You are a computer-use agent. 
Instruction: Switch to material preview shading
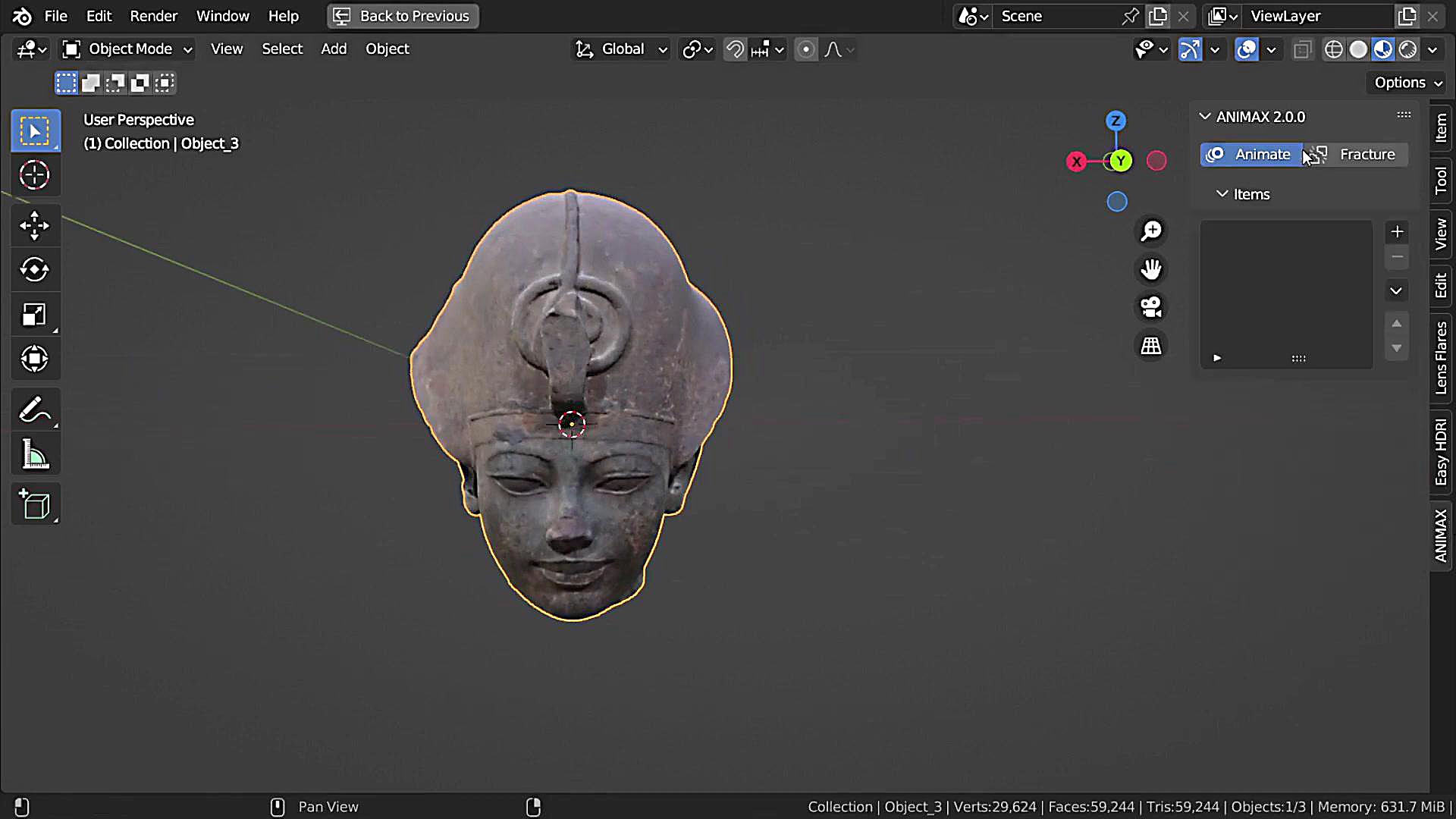1383,49
